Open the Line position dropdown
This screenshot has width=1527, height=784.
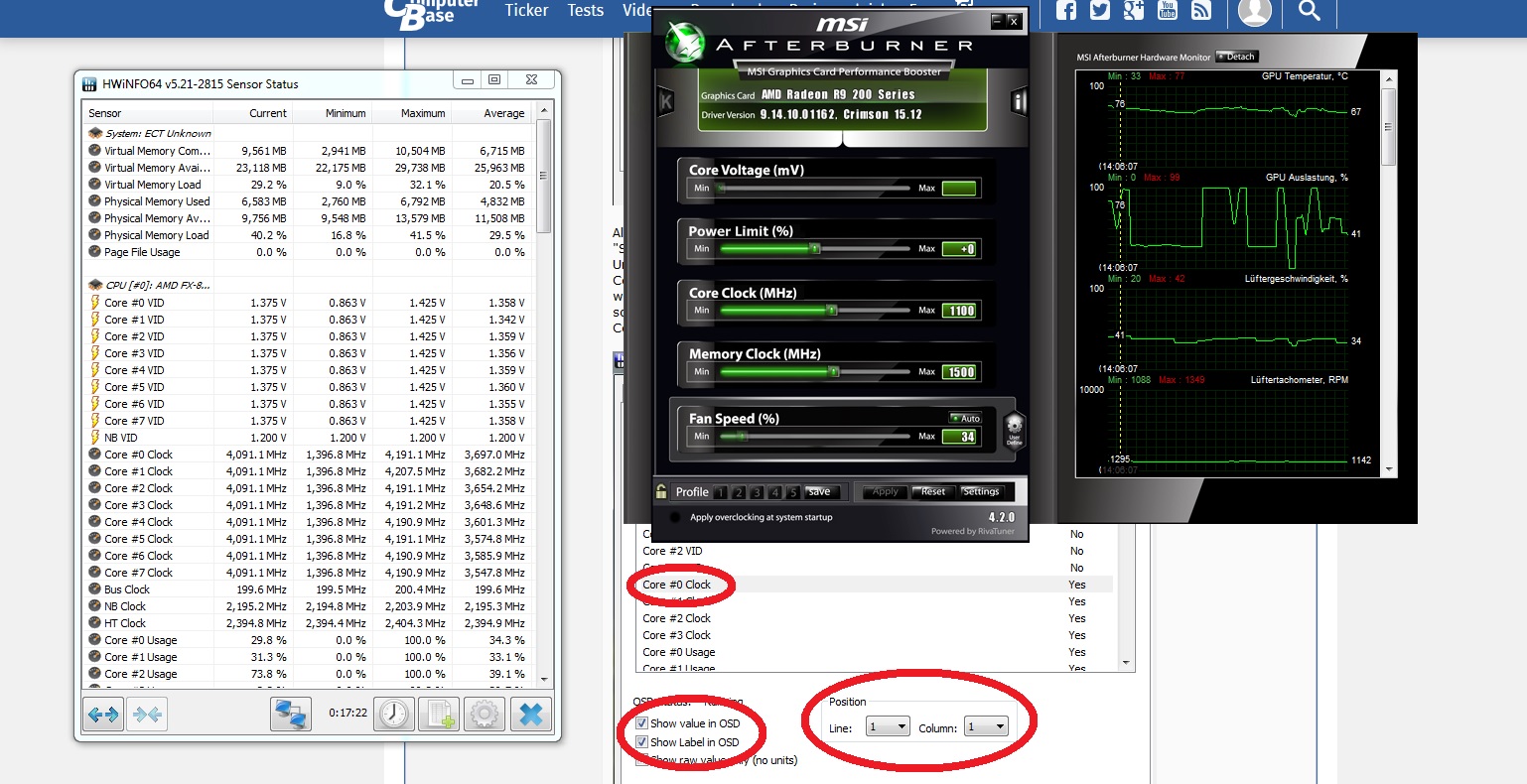888,726
